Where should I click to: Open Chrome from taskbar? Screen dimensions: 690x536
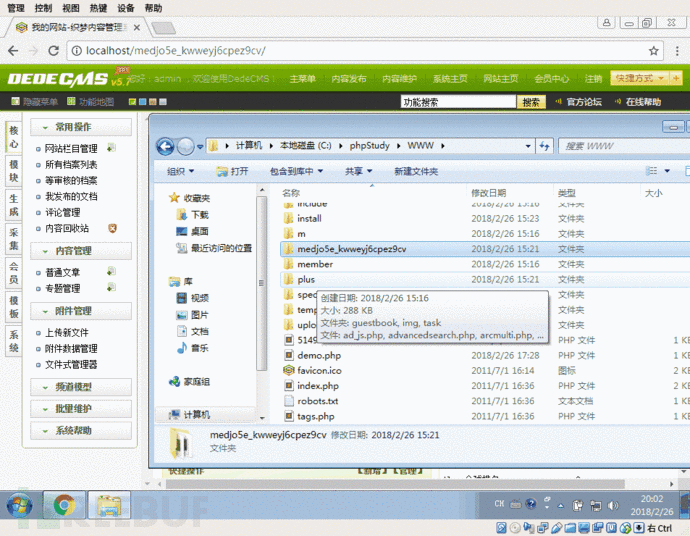(x=64, y=505)
